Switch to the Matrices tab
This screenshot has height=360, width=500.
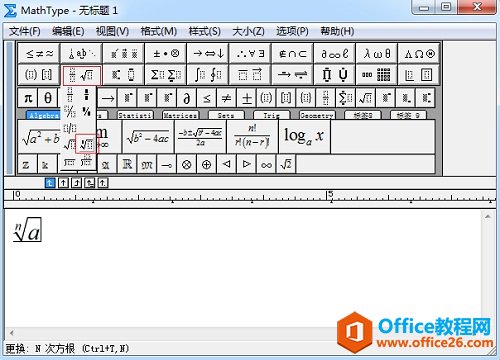(x=180, y=115)
